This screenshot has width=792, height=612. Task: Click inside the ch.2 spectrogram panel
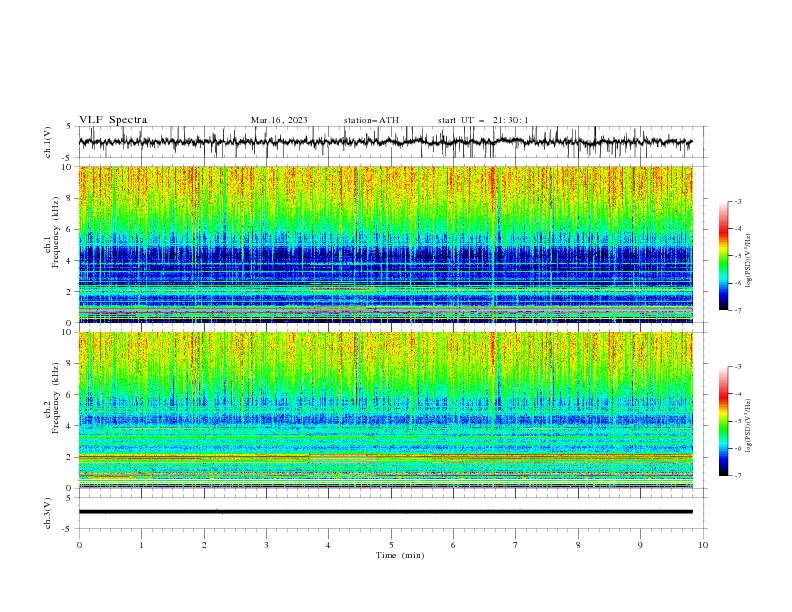(x=385, y=410)
